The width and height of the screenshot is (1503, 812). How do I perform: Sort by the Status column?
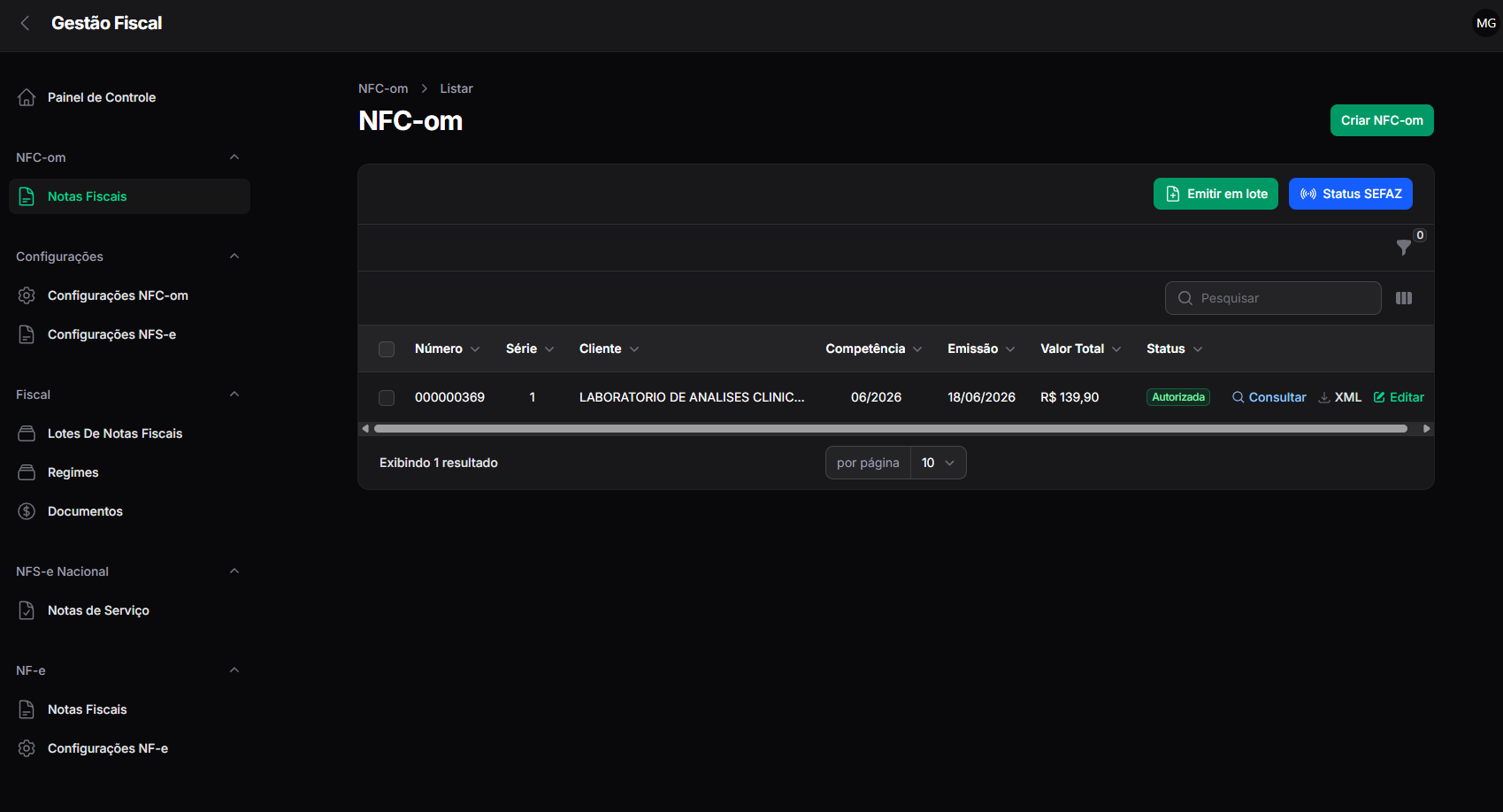1174,349
